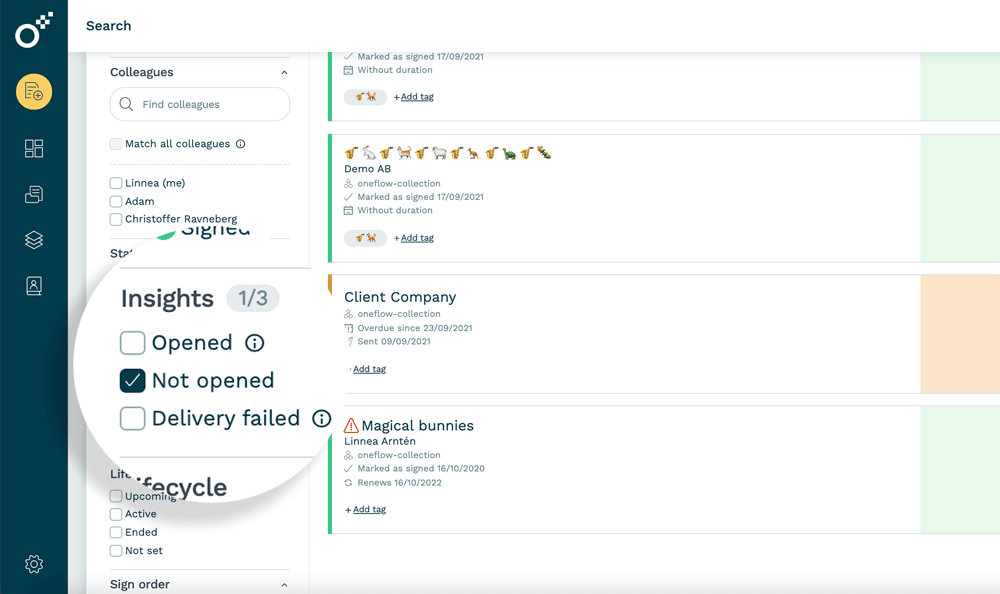Check the Linnea (me) colleague filter

click(115, 183)
